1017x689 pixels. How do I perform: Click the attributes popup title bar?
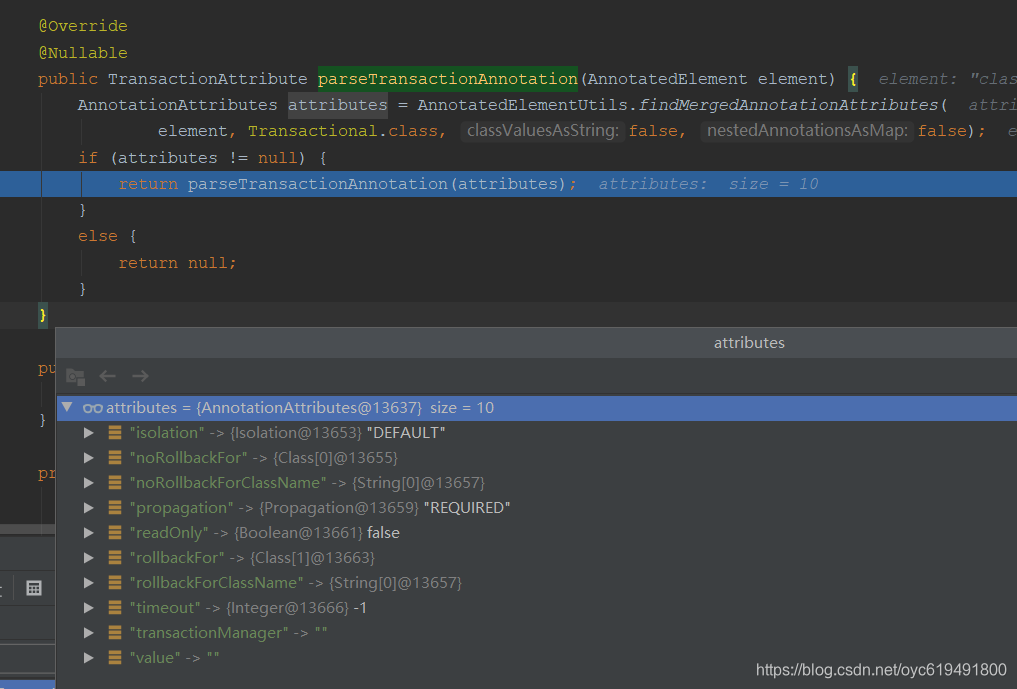tap(536, 343)
